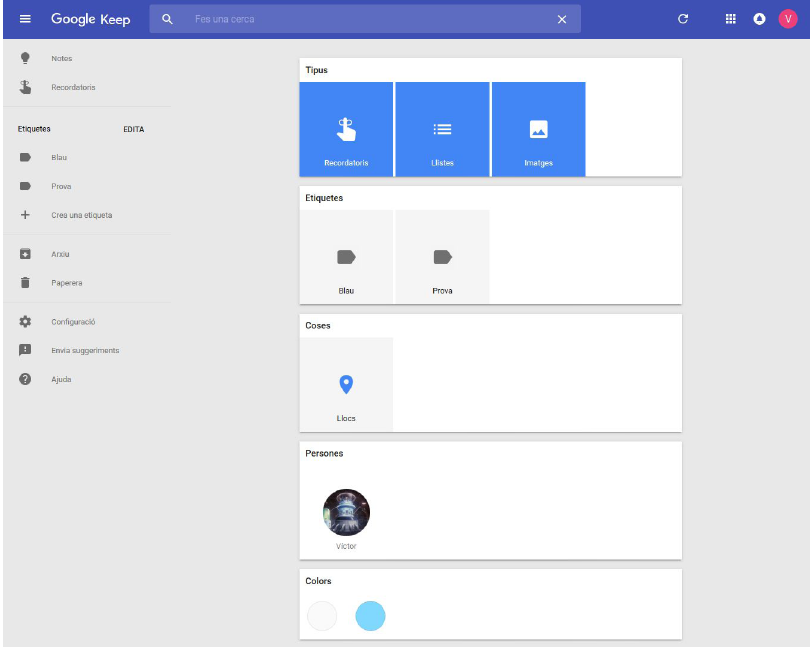Open Arxiu in the sidebar
Image resolution: width=810 pixels, height=647 pixels.
60,254
